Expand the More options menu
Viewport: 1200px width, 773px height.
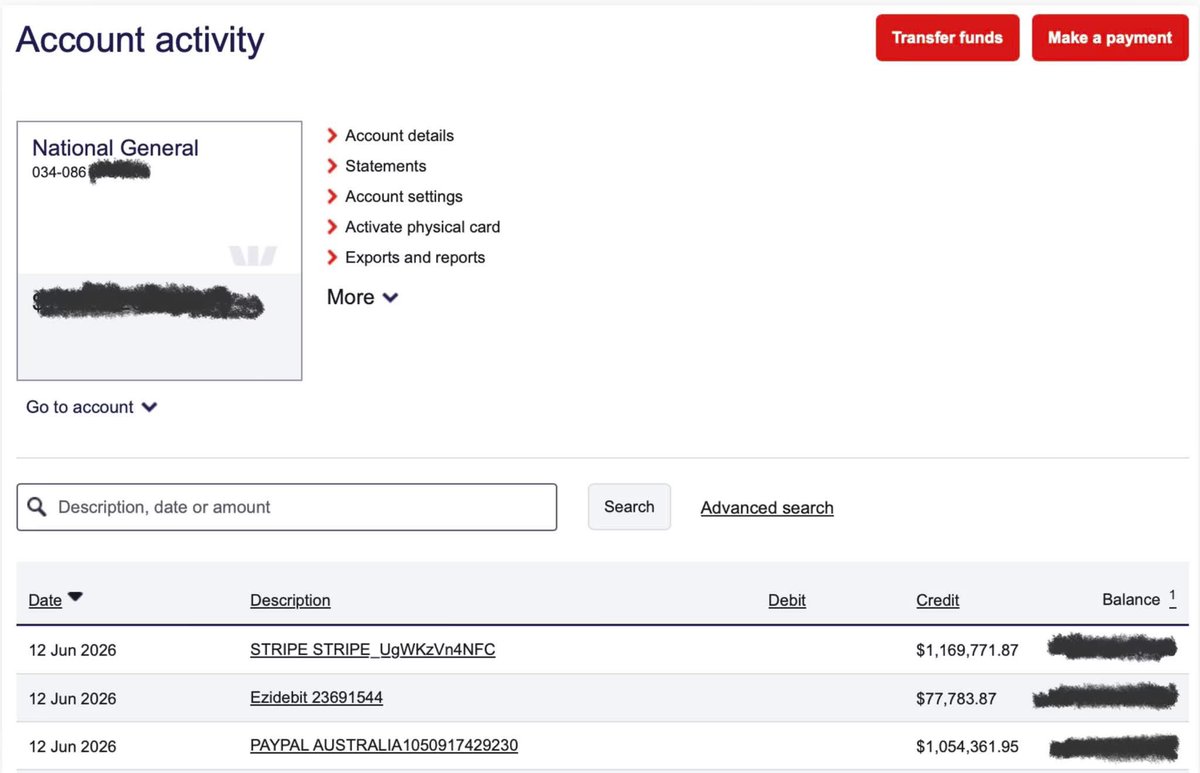(x=362, y=297)
